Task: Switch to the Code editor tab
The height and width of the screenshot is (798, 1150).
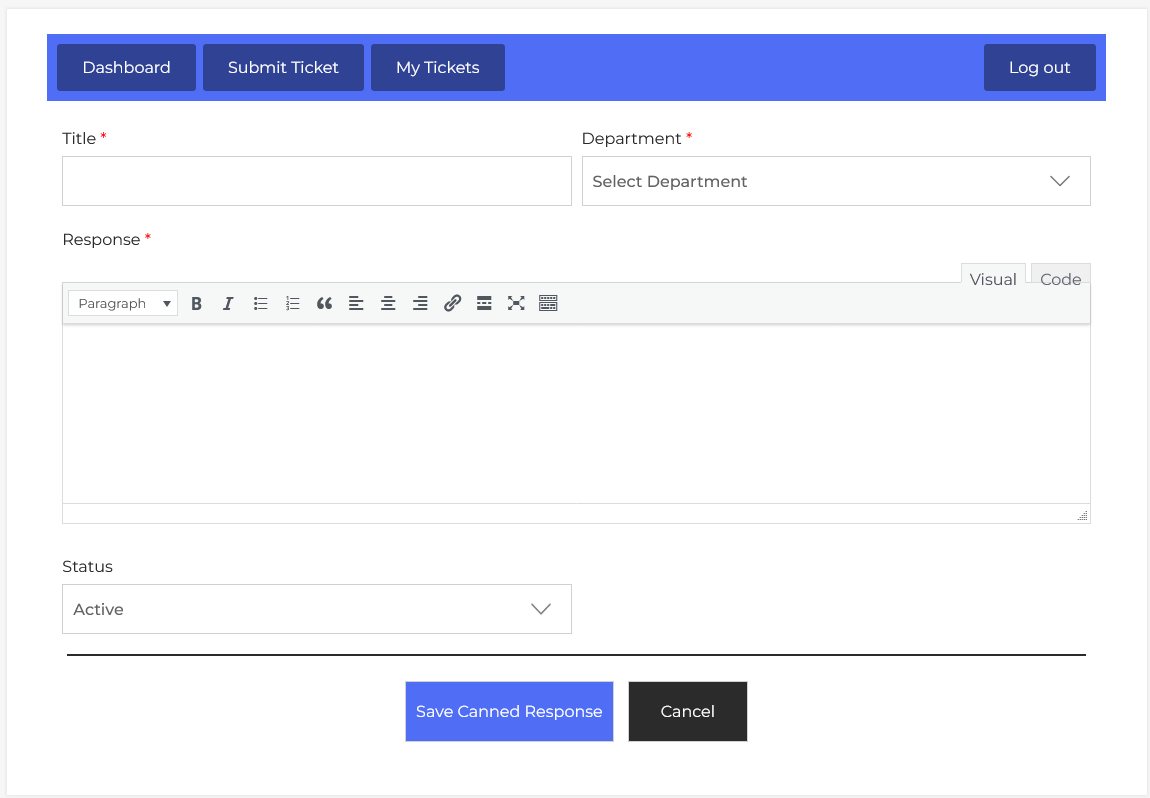Action: pyautogui.click(x=1060, y=279)
